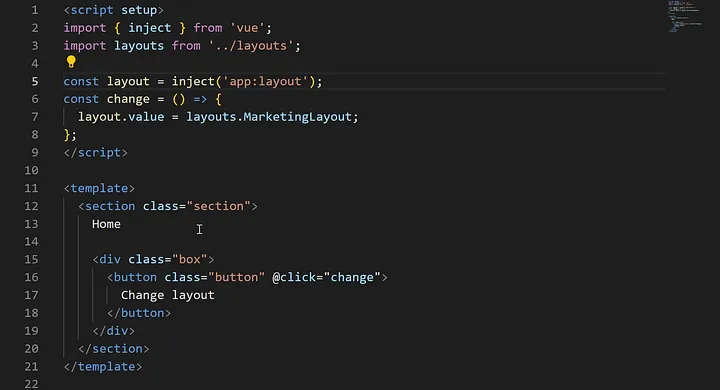720x390 pixels.
Task: Click the 'app:layout' string literal
Action: 265,81
